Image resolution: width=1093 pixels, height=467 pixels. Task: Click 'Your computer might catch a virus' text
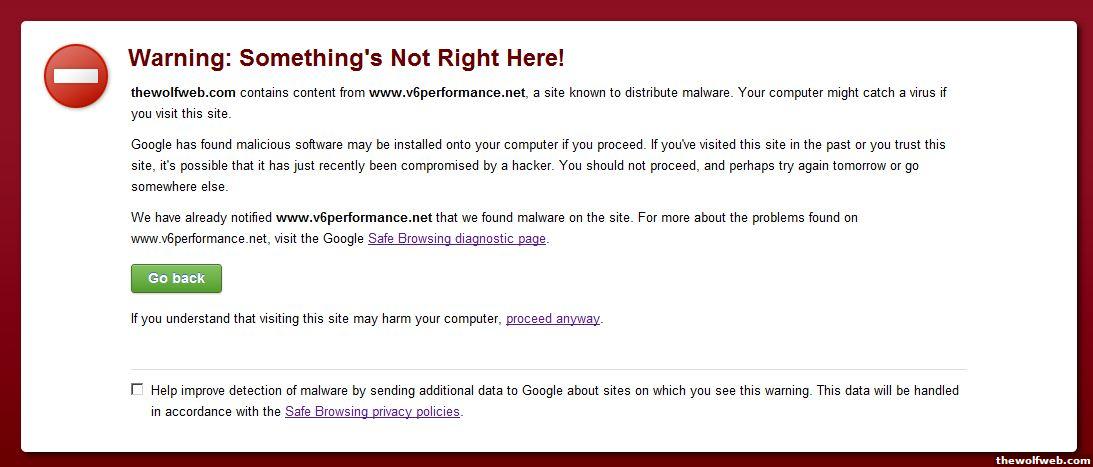click(830, 93)
